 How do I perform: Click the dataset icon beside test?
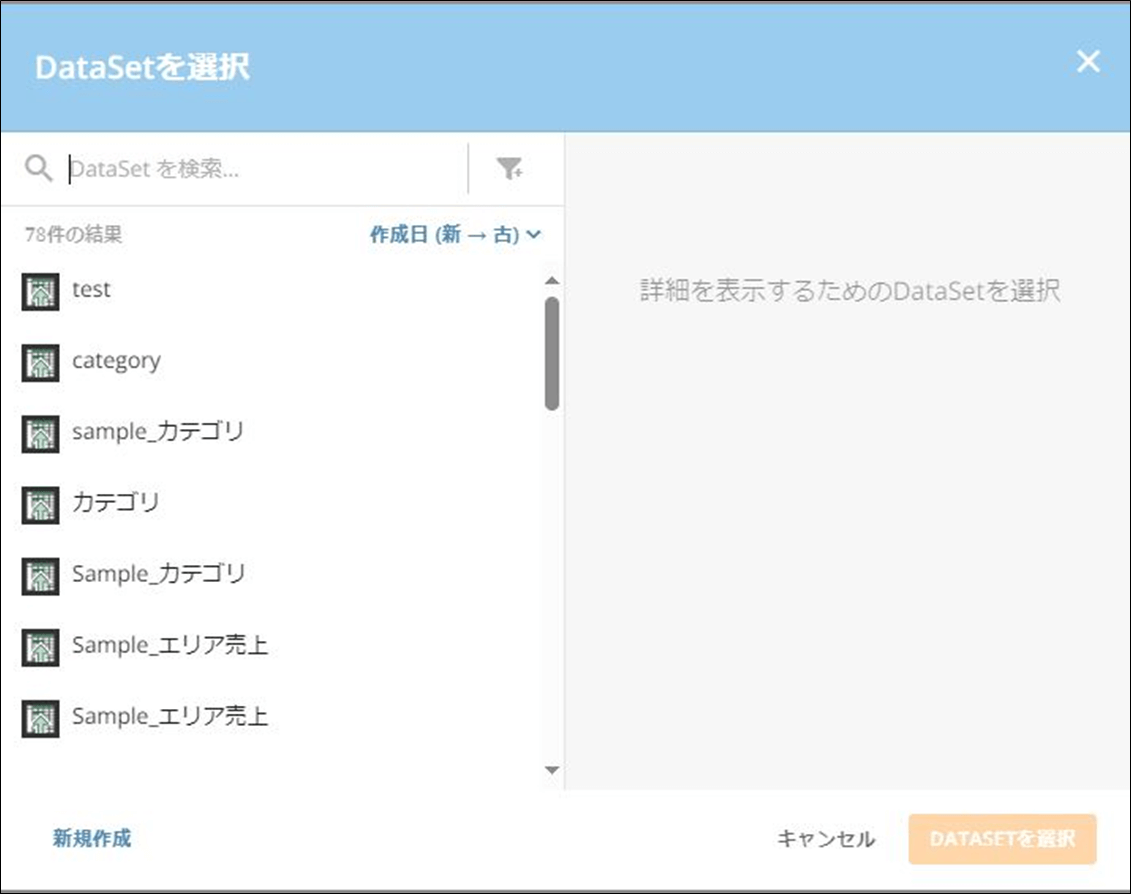coord(40,292)
